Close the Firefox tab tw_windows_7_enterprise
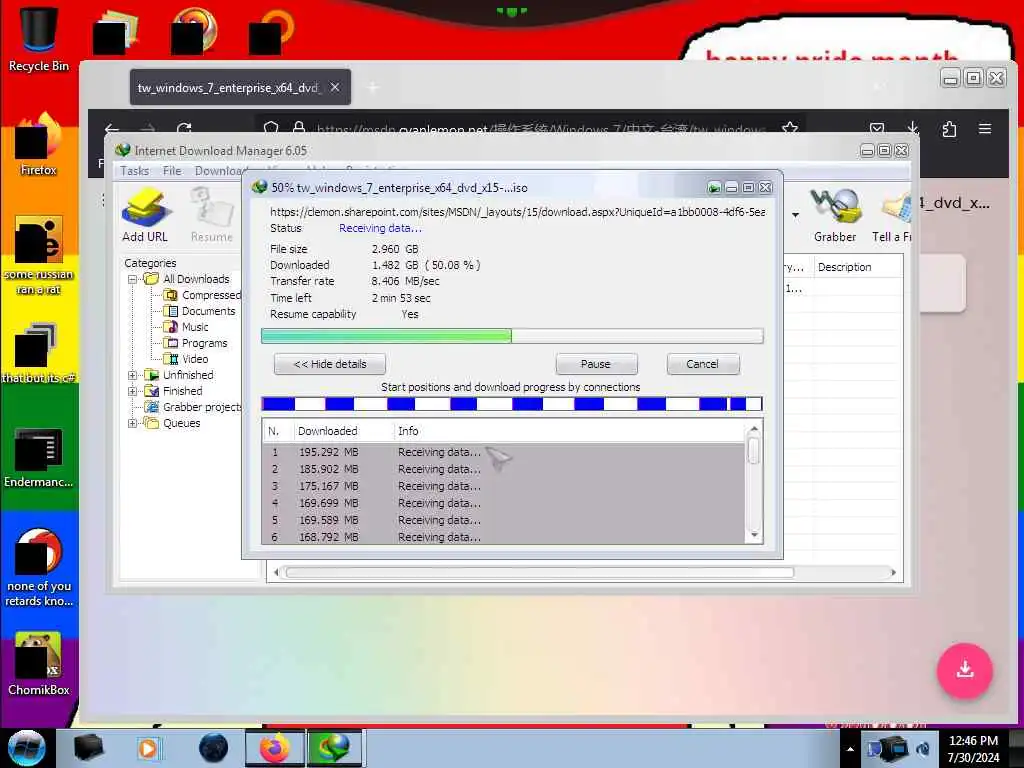 pyautogui.click(x=334, y=87)
